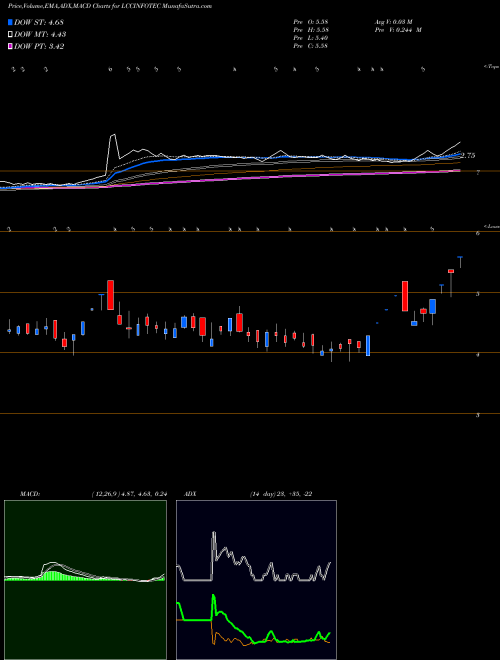Click the price axis label 5
Viewport: 500px width, 660px height.
[478, 294]
